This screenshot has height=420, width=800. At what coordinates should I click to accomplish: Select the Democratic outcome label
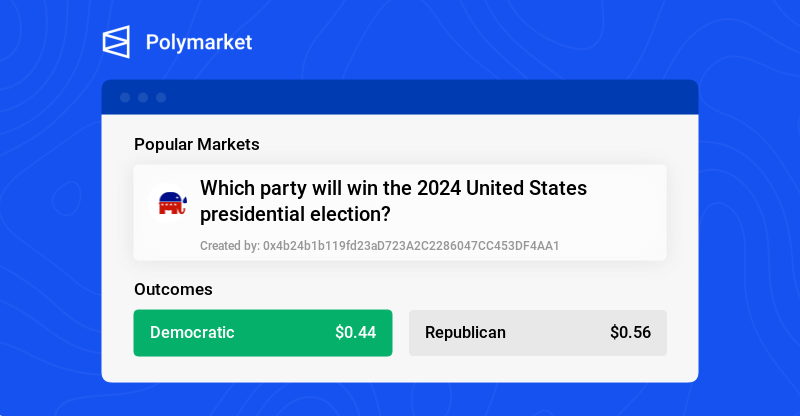point(192,333)
